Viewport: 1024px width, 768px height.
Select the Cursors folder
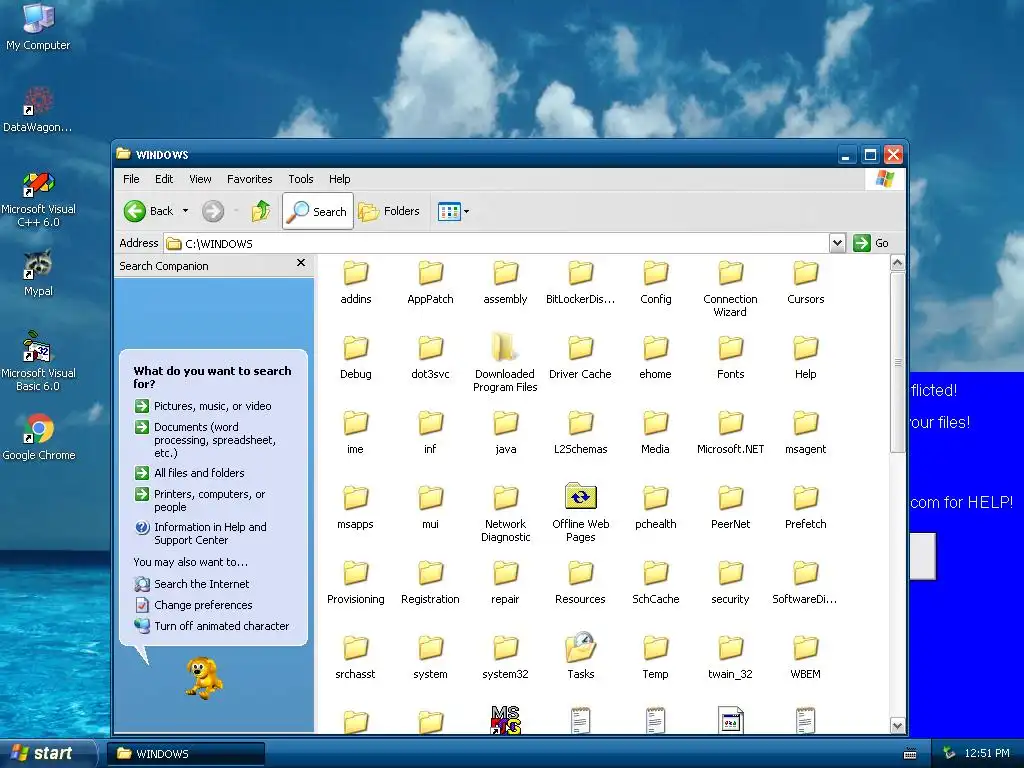click(805, 283)
